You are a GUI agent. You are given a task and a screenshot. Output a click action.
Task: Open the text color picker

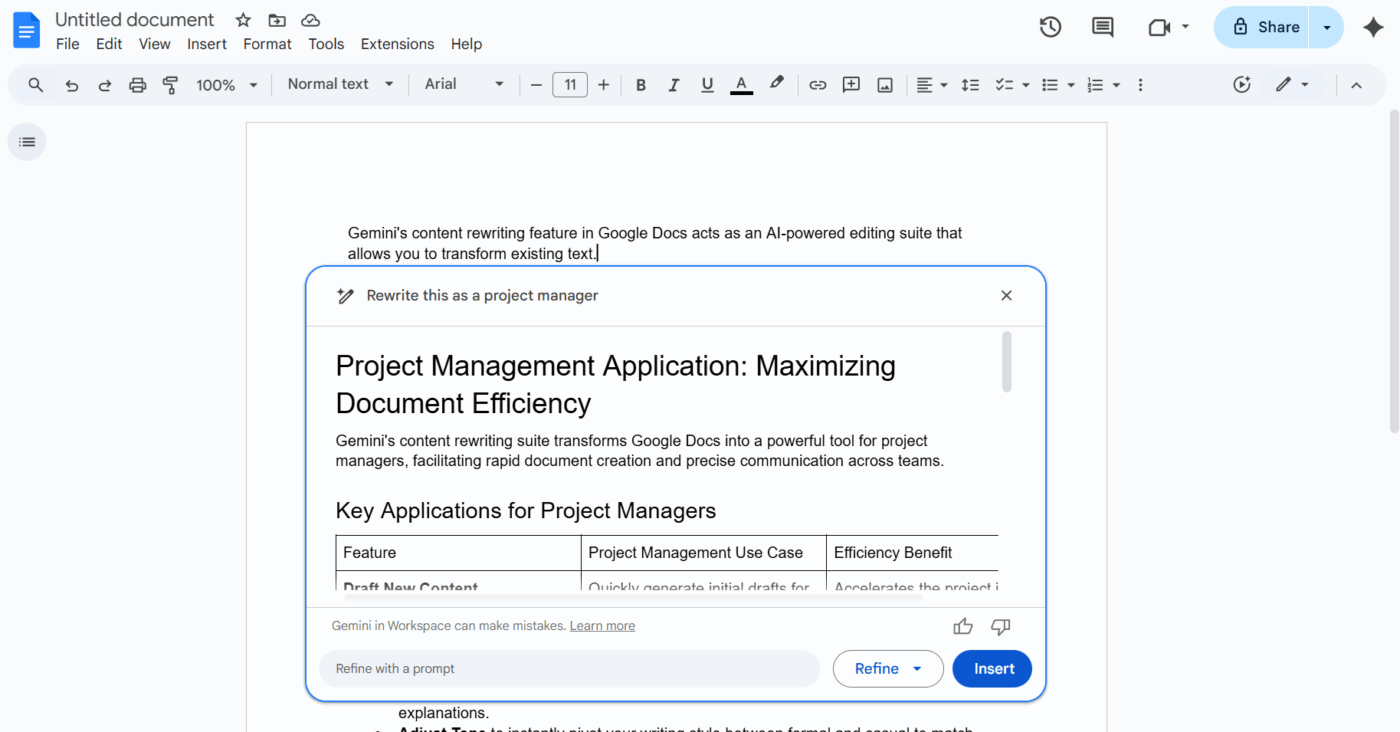click(x=741, y=85)
